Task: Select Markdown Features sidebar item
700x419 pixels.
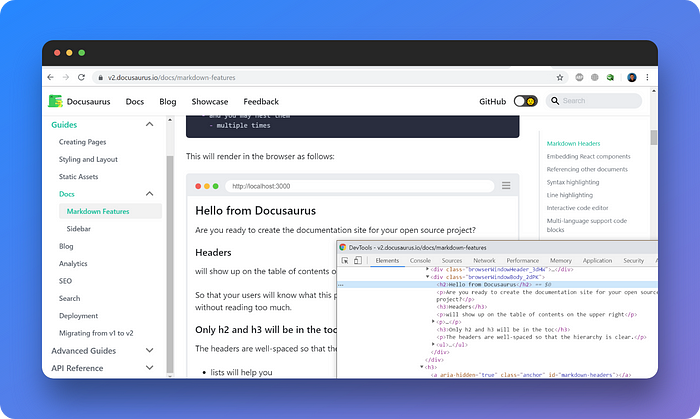Action: [110, 211]
